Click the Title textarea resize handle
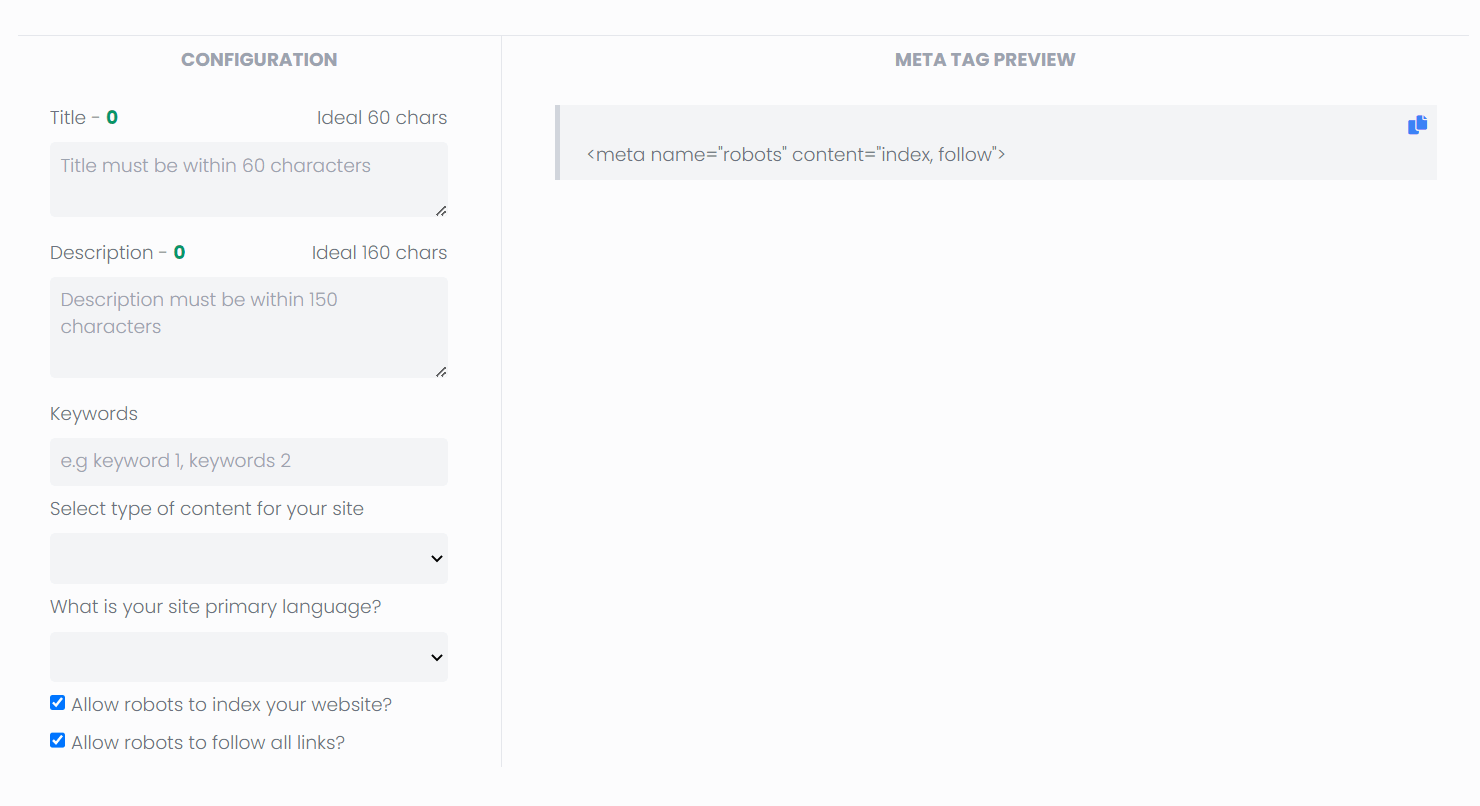1480x806 pixels. [x=441, y=211]
